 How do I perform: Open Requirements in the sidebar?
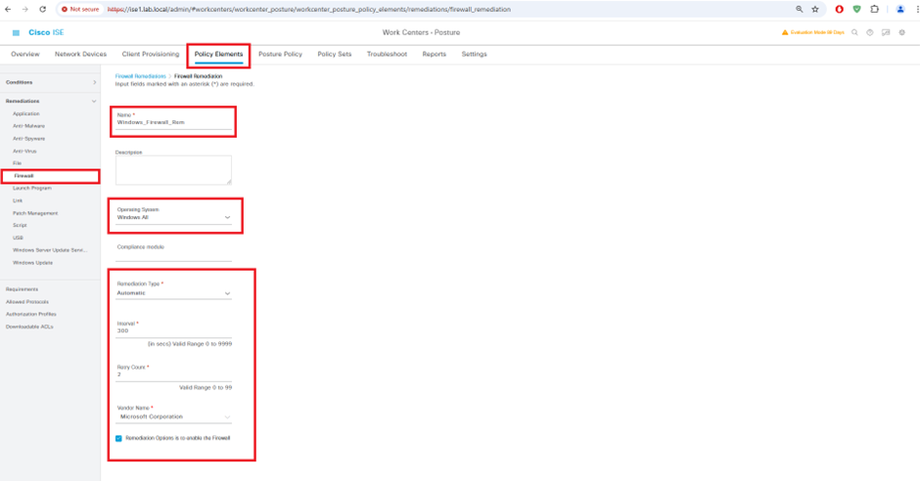click(x=22, y=289)
